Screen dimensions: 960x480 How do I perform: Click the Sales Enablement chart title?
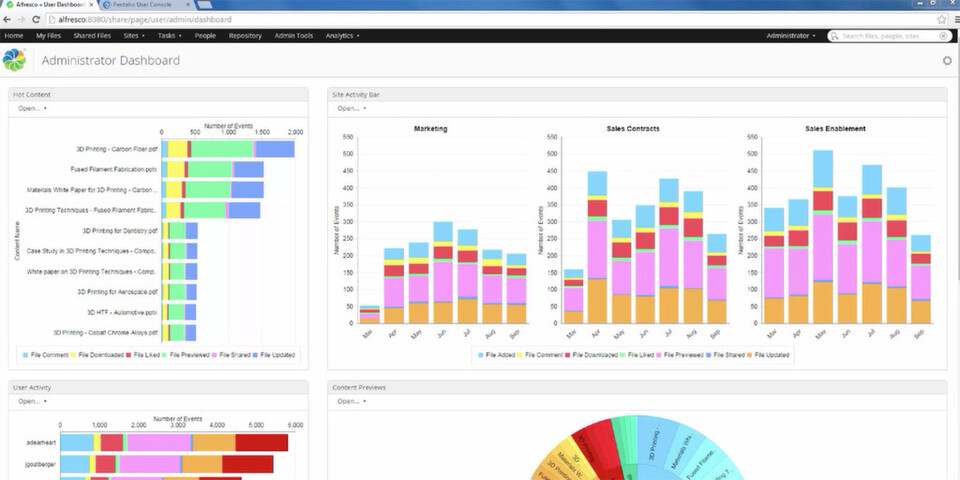tap(835, 129)
